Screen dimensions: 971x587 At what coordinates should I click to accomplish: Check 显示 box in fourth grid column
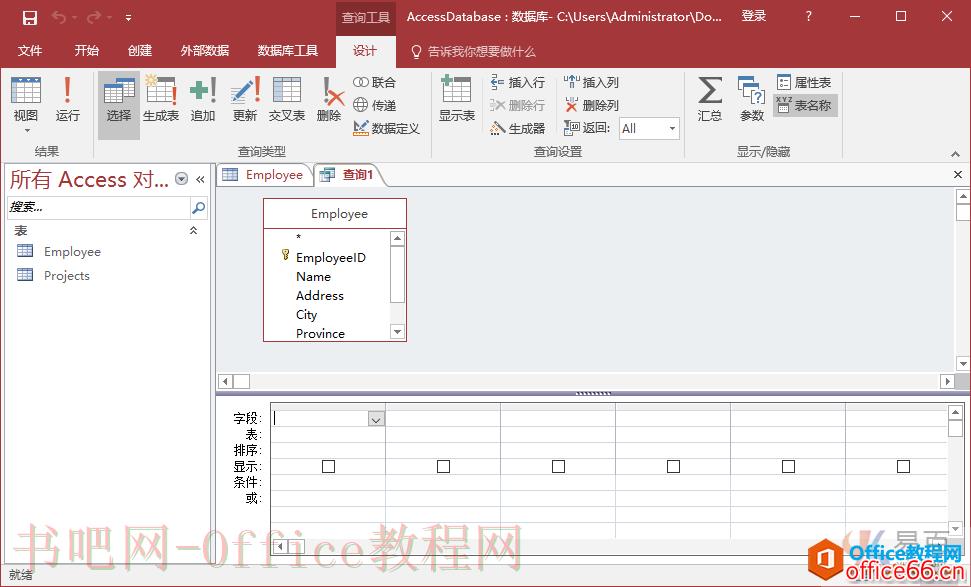(673, 466)
